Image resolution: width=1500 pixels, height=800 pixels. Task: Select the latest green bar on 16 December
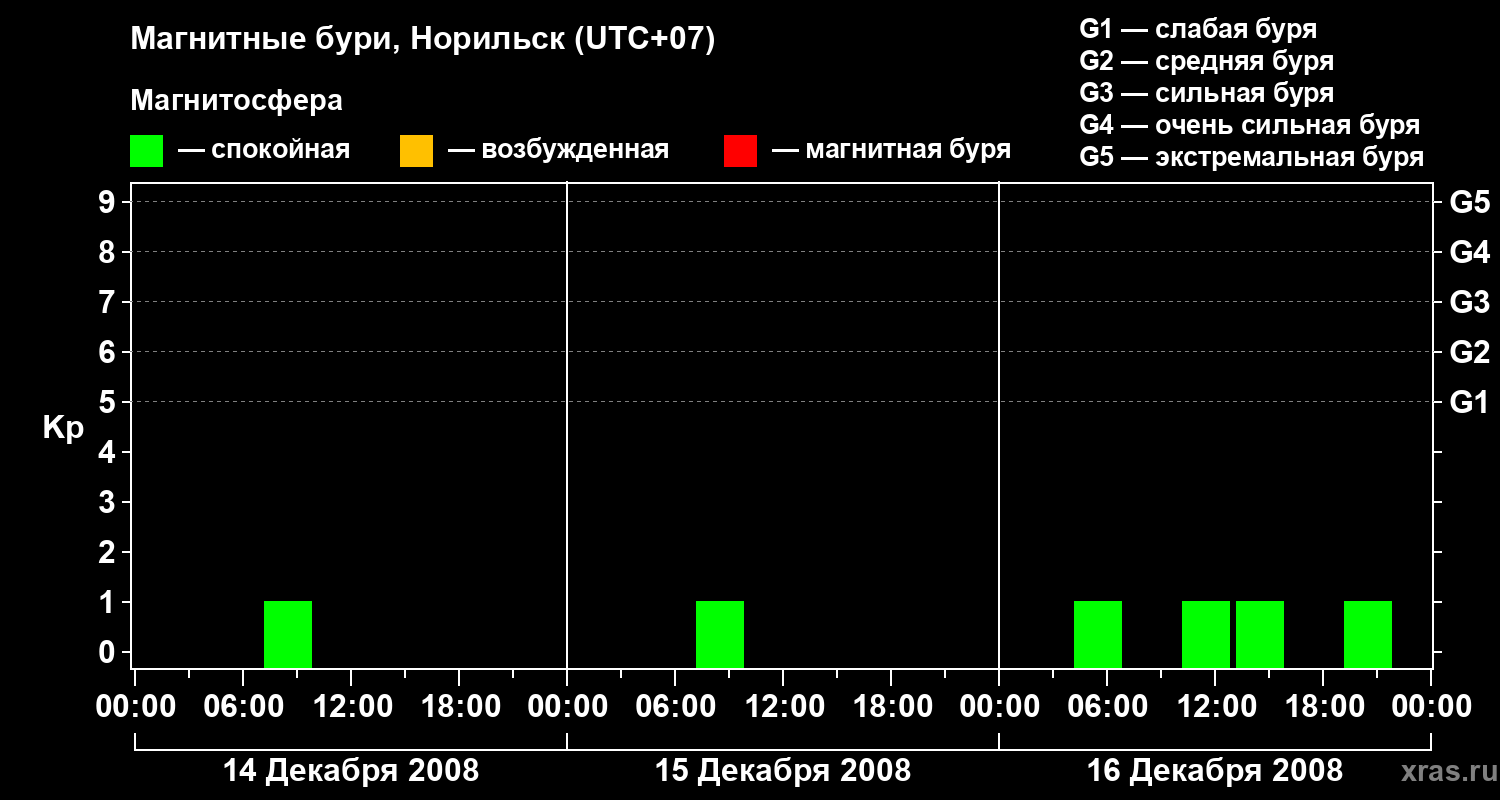coord(1368,634)
